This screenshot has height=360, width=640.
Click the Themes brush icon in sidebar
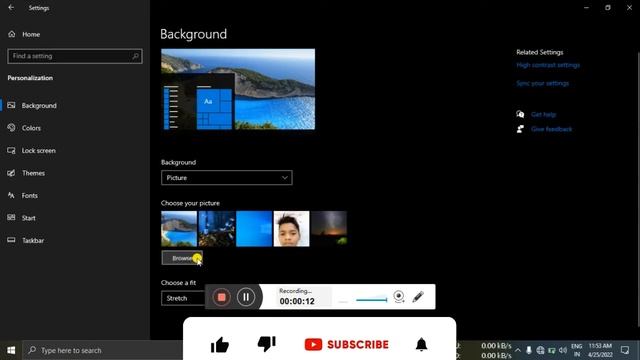coord(11,173)
